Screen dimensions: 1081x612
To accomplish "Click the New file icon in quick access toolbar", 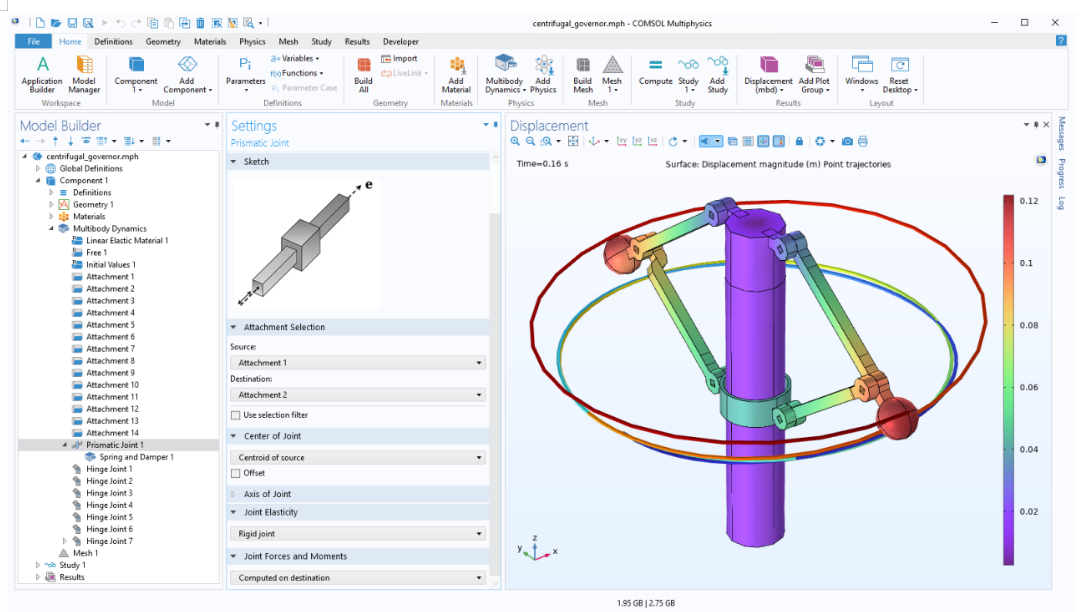I will (x=40, y=23).
